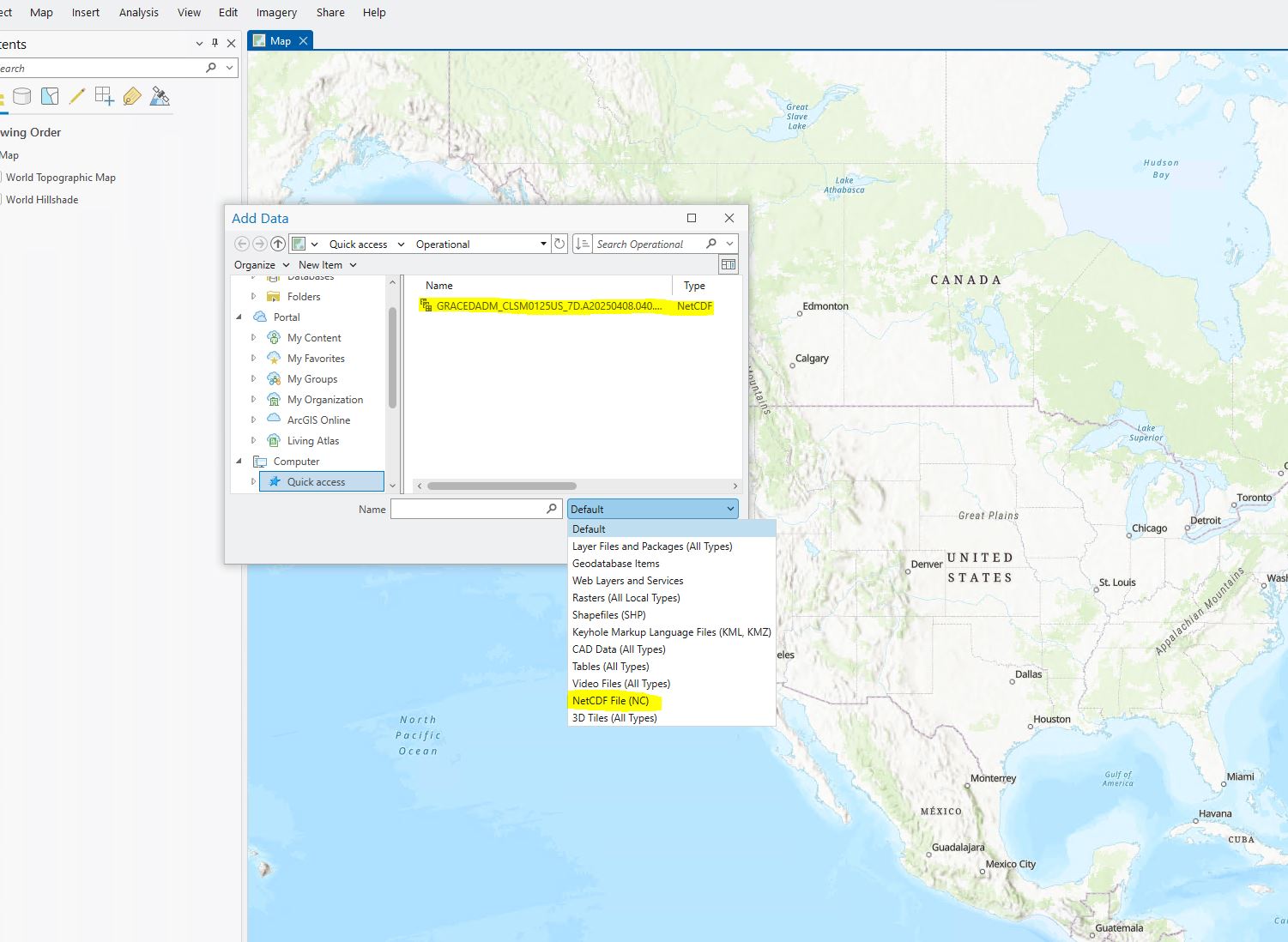Select List By Perspective Imagery icon
Viewport: 1288px width, 942px height.
pyautogui.click(x=160, y=96)
